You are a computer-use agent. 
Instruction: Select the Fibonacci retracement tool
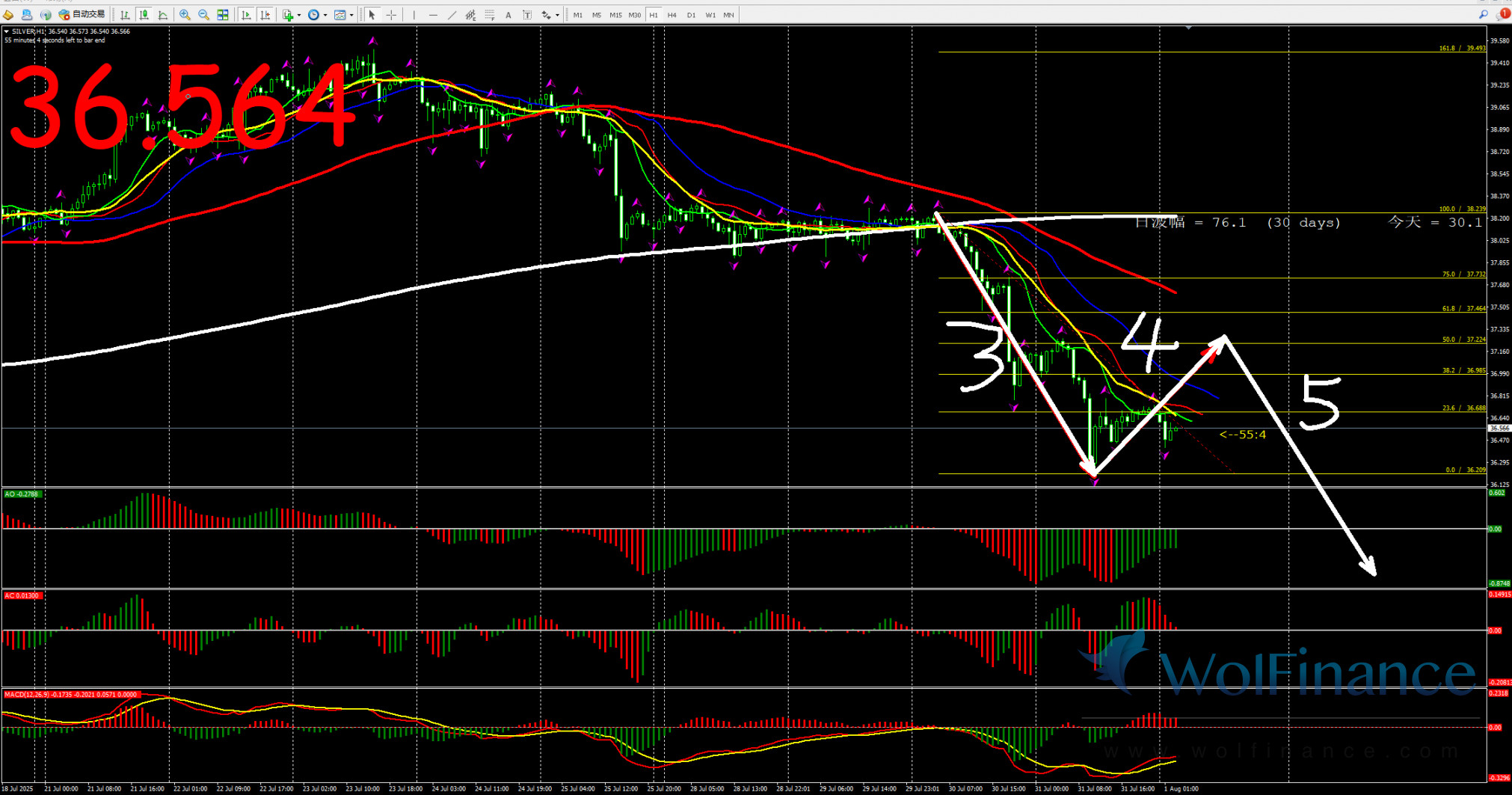(x=490, y=15)
